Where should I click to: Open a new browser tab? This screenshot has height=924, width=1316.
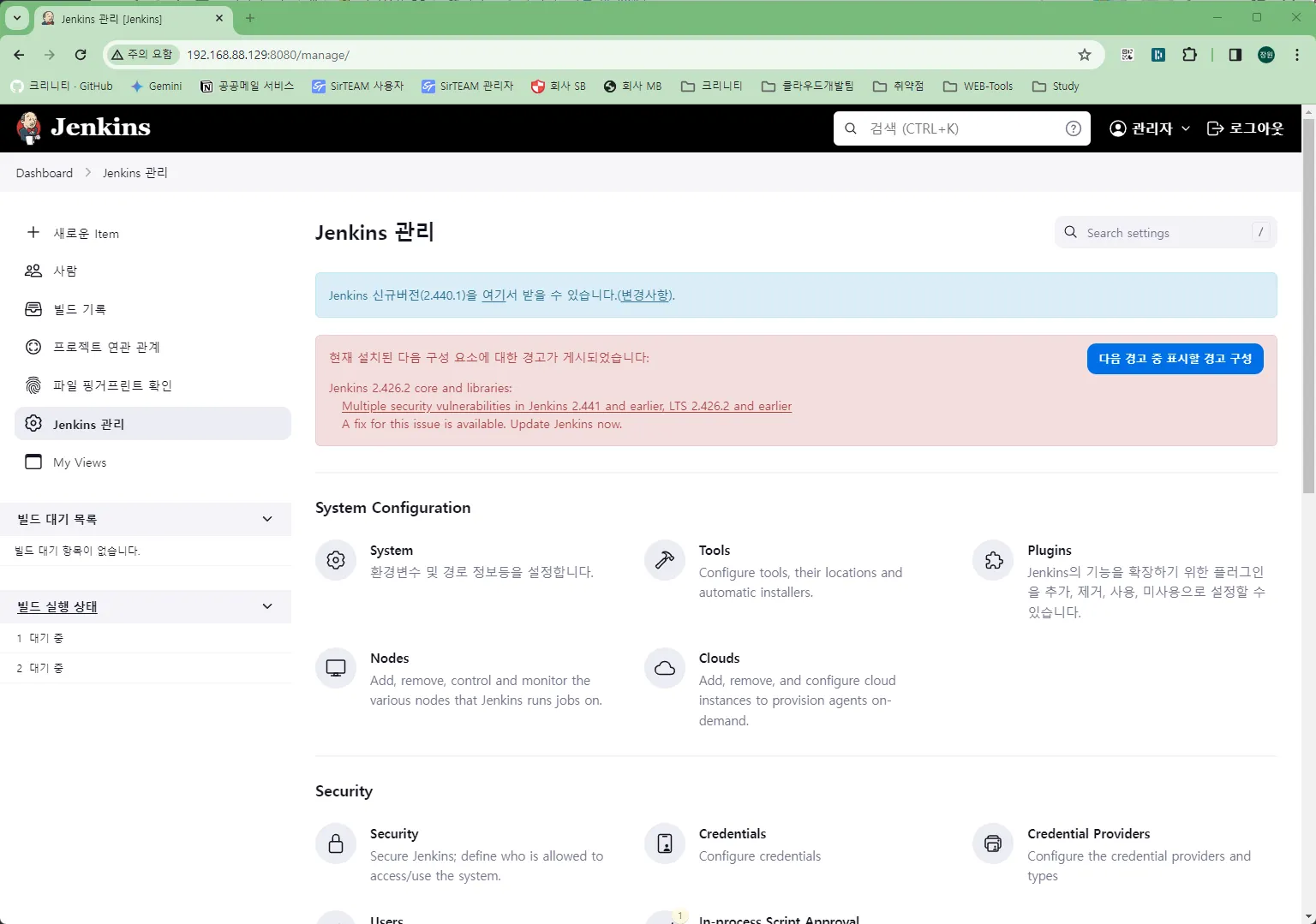(250, 18)
